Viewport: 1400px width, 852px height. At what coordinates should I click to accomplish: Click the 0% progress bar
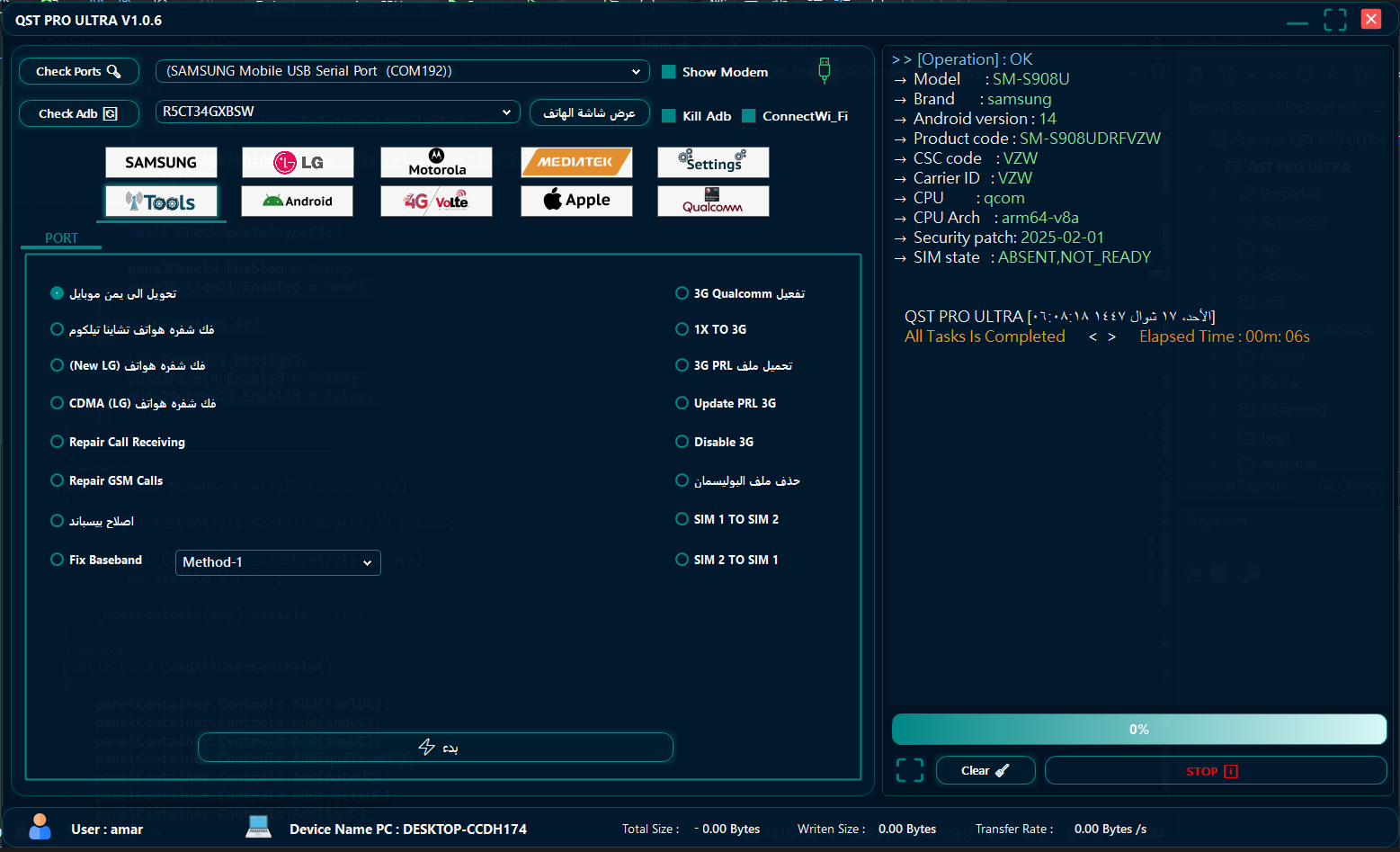click(x=1139, y=729)
